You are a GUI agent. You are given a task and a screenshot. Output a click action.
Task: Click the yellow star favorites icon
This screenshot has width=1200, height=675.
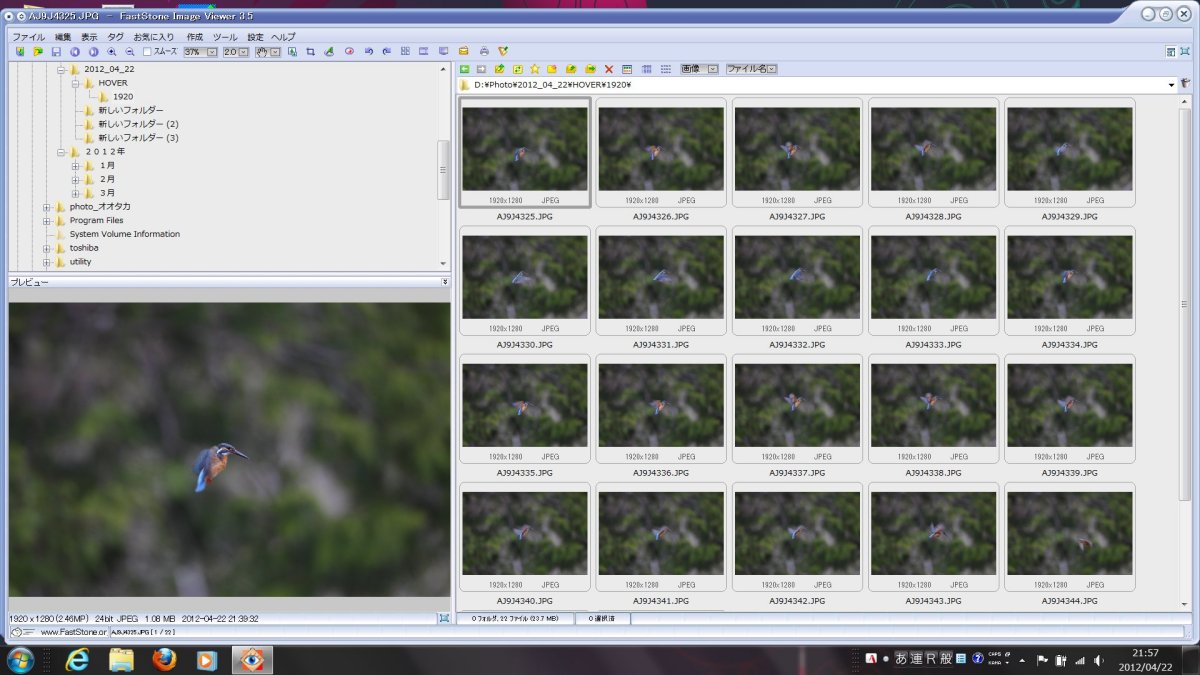(x=535, y=69)
